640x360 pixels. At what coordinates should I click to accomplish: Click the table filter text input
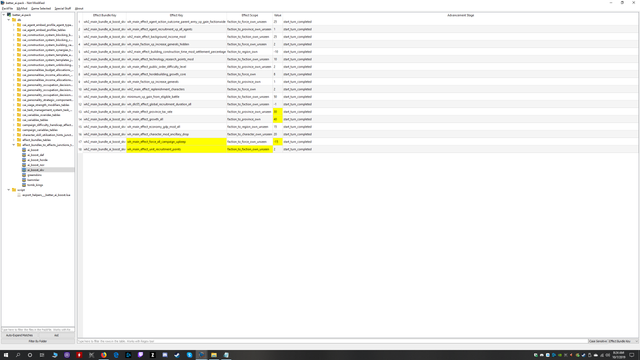click(333, 341)
